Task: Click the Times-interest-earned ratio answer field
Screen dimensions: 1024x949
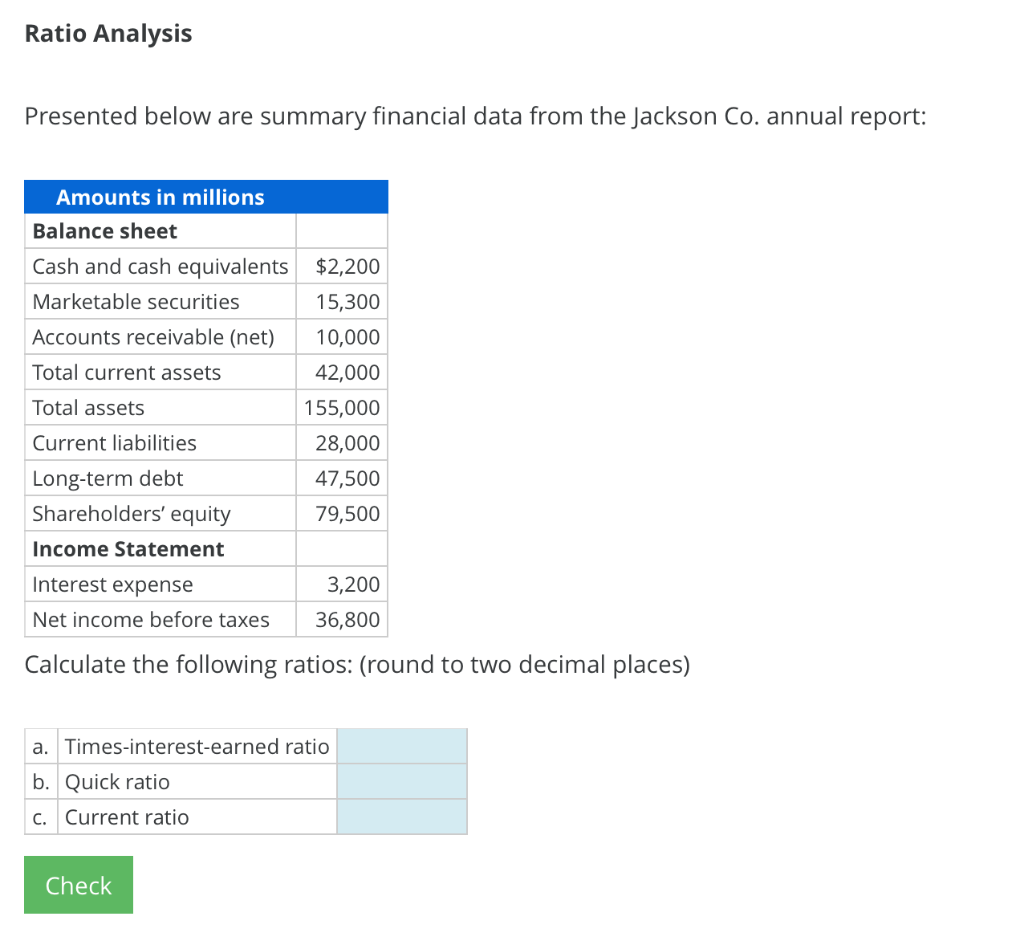Action: [x=401, y=745]
